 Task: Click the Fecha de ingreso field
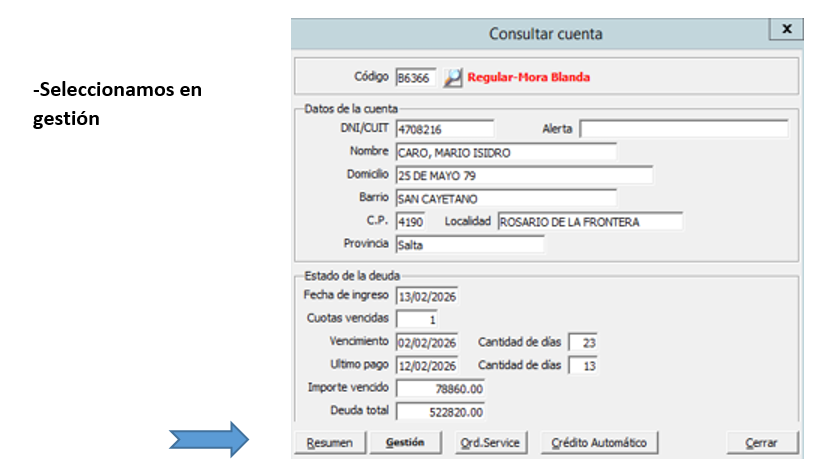(427, 296)
